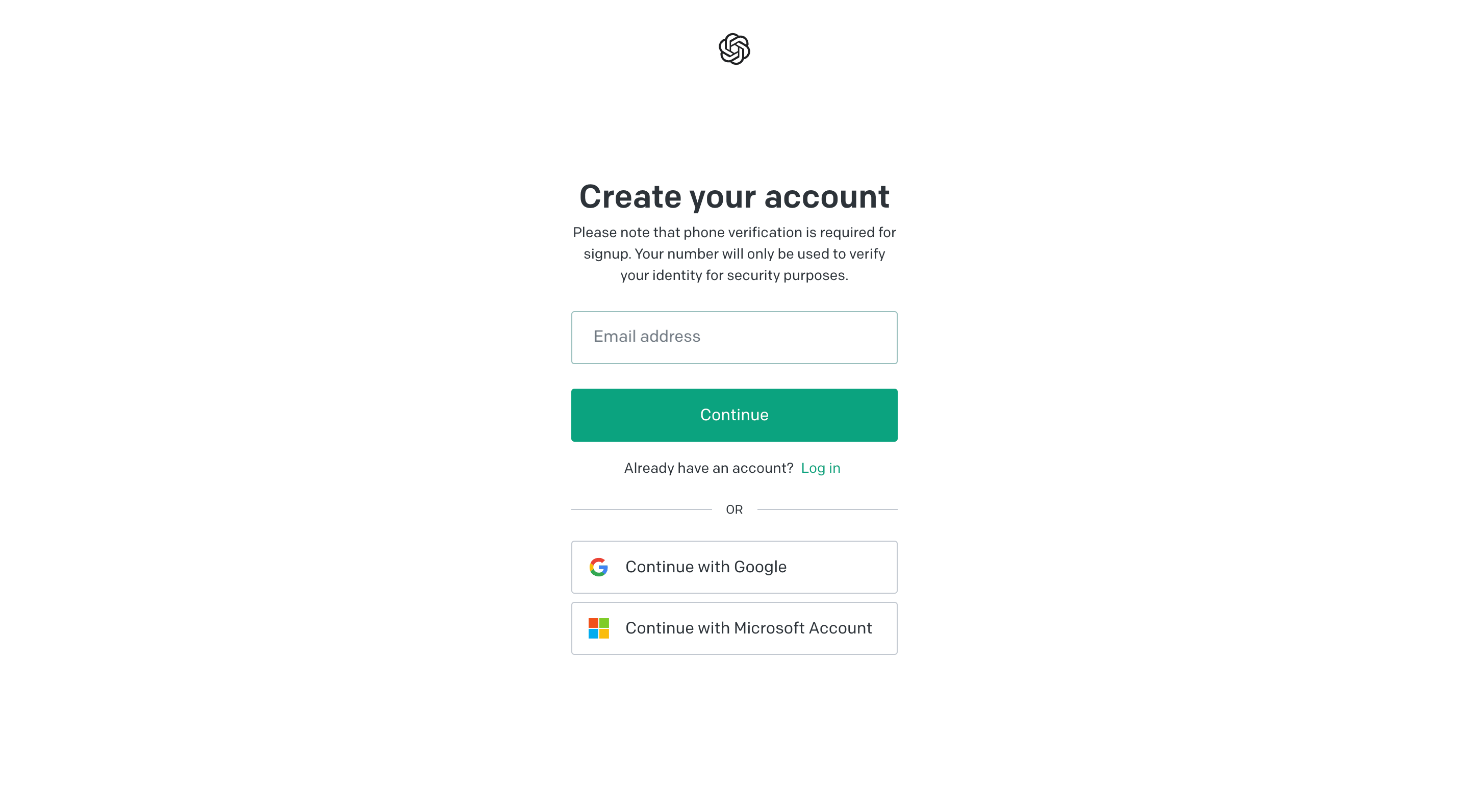The image size is (1469, 812).
Task: Click the red square in Microsoft logo
Action: tap(593, 623)
